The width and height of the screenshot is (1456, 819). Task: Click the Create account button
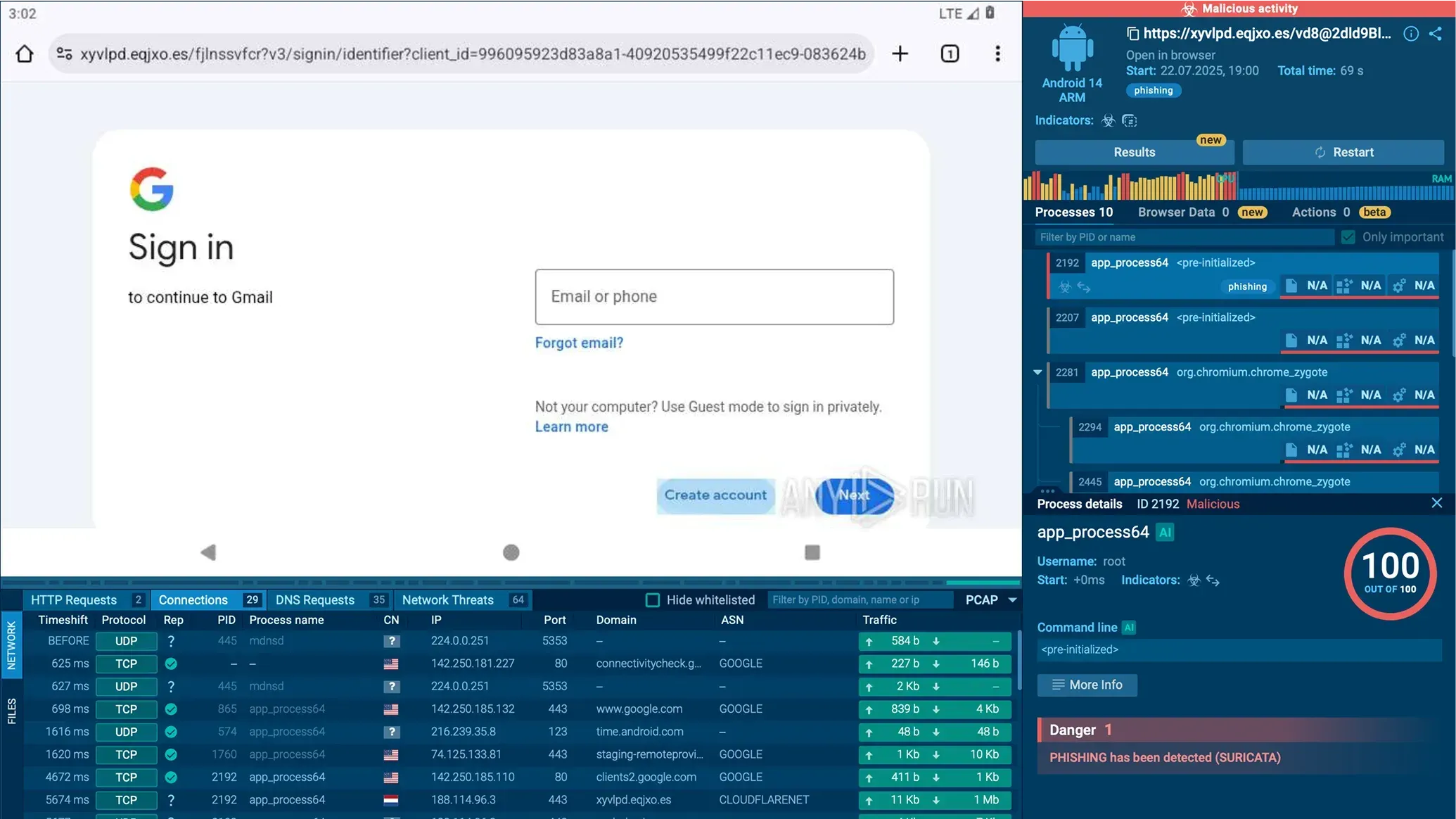(x=716, y=495)
